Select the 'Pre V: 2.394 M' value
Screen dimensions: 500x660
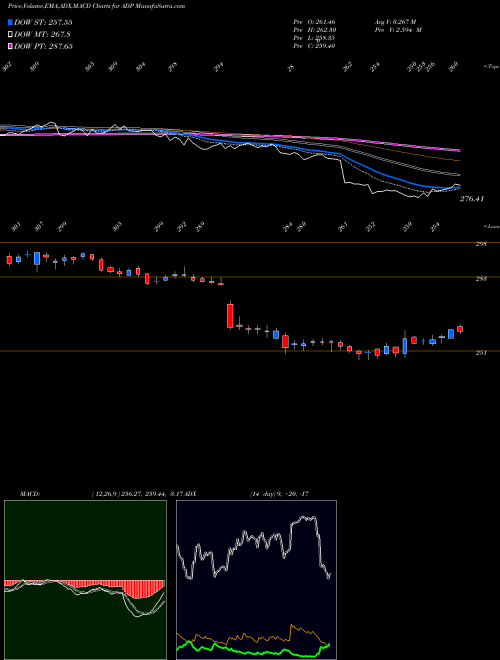[x=398, y=30]
